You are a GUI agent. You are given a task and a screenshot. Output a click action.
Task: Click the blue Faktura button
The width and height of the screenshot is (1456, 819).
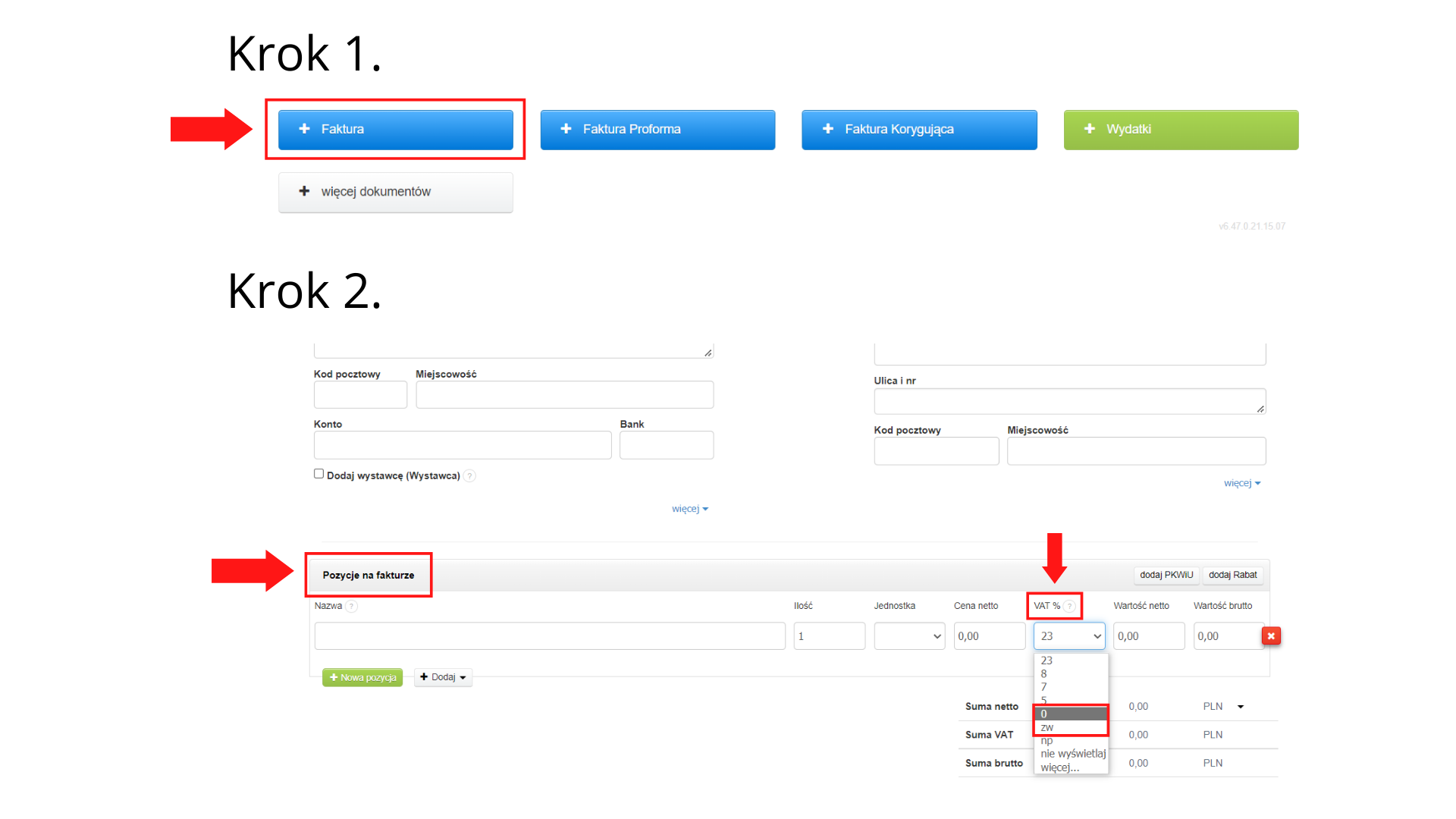click(395, 130)
